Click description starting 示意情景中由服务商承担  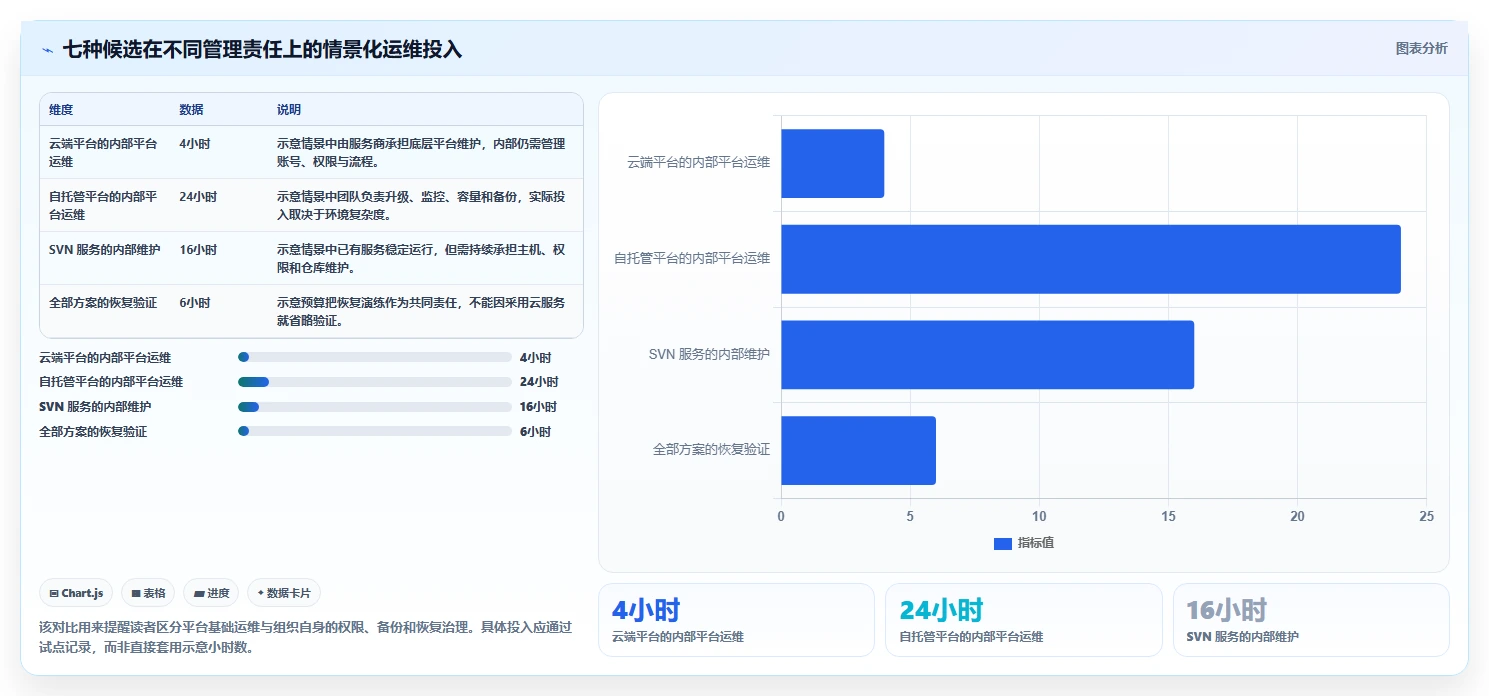422,152
